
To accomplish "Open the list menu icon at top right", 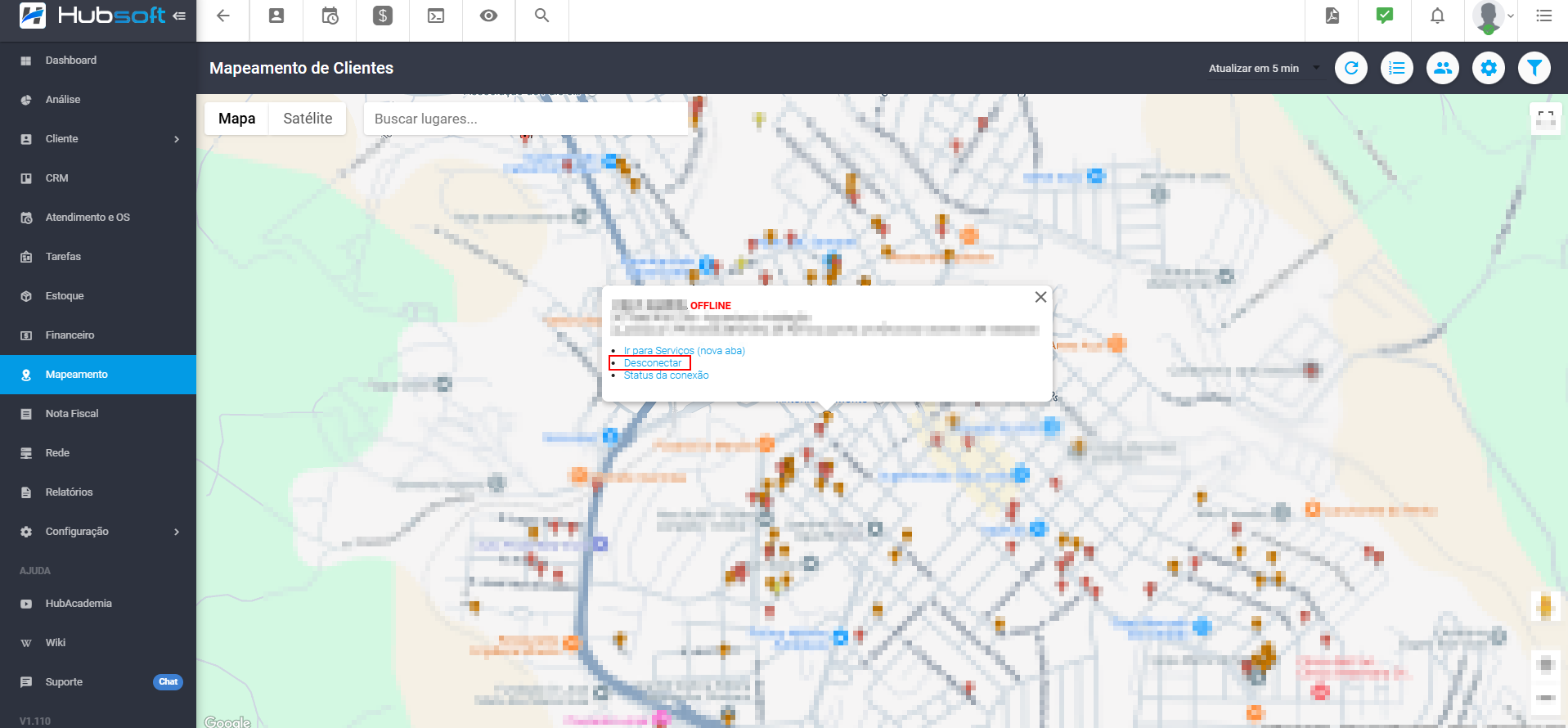I will (1543, 16).
